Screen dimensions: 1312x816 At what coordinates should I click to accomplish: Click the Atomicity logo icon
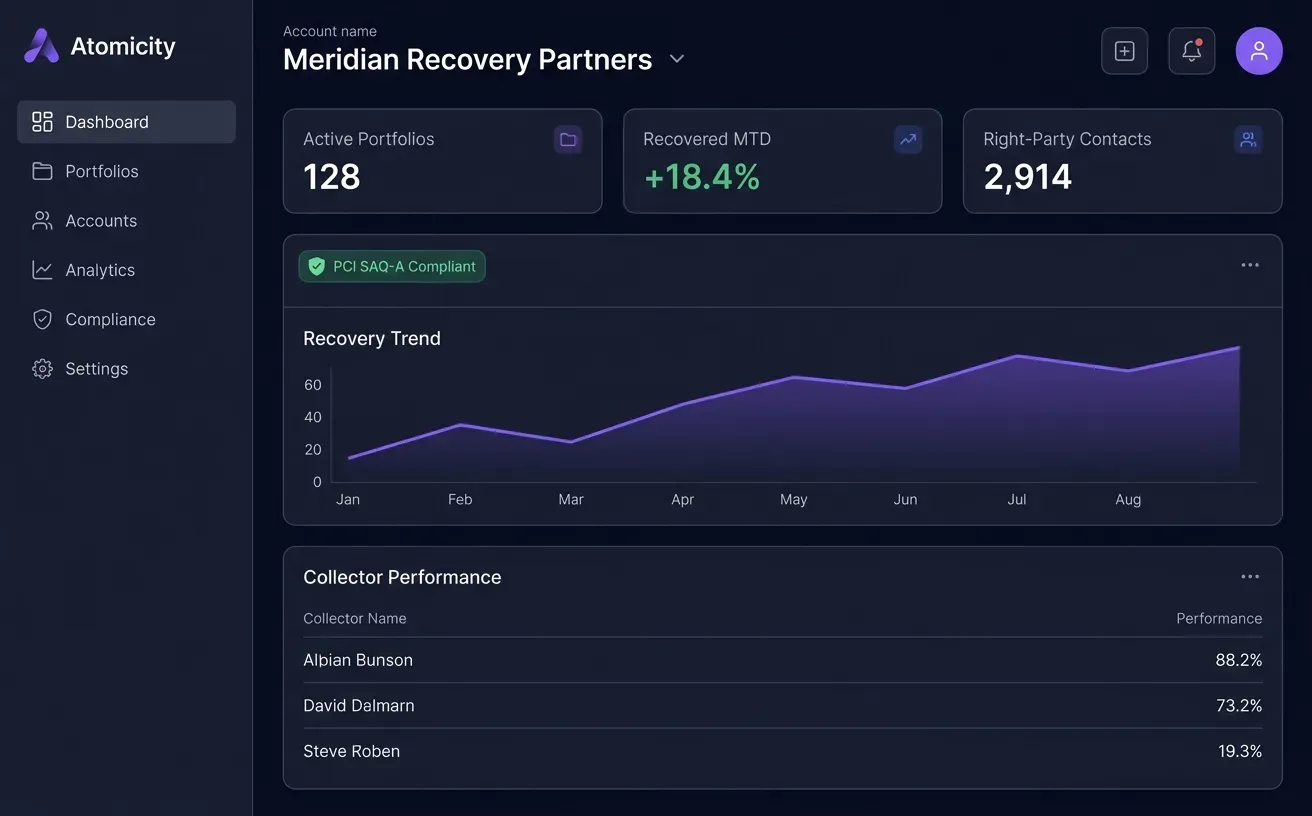(41, 46)
